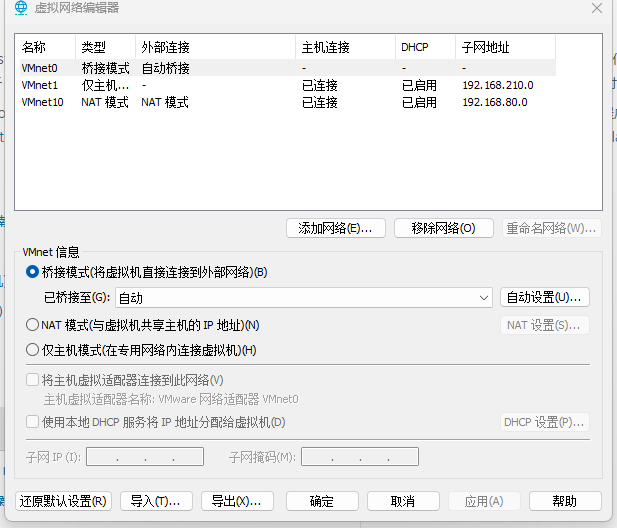Toggle 使用本地 DHCP 服务 checkbox
Viewport: 617px width, 528px height.
[32, 422]
